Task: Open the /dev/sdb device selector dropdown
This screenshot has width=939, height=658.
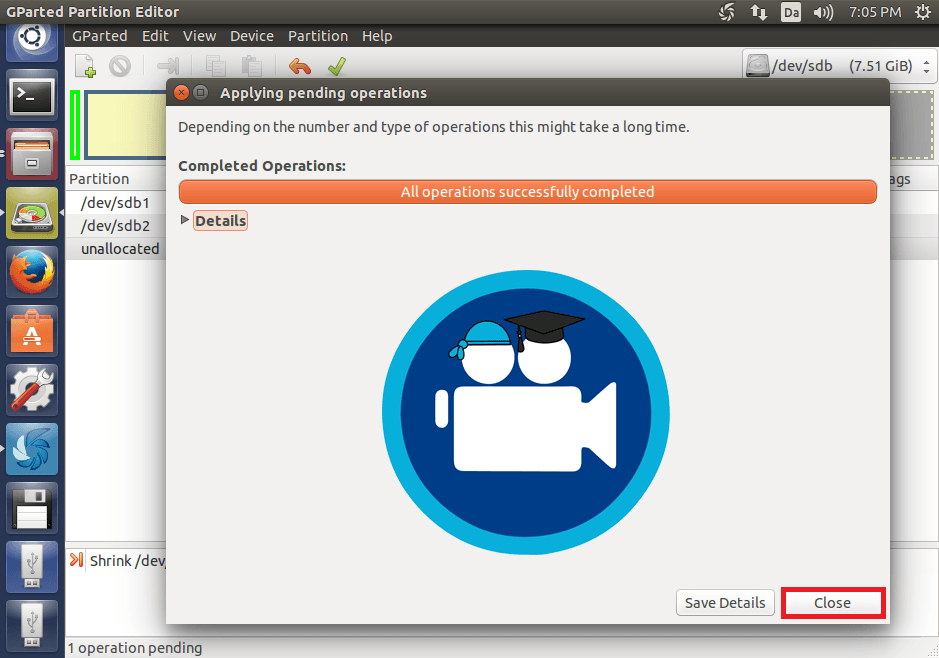Action: 840,67
